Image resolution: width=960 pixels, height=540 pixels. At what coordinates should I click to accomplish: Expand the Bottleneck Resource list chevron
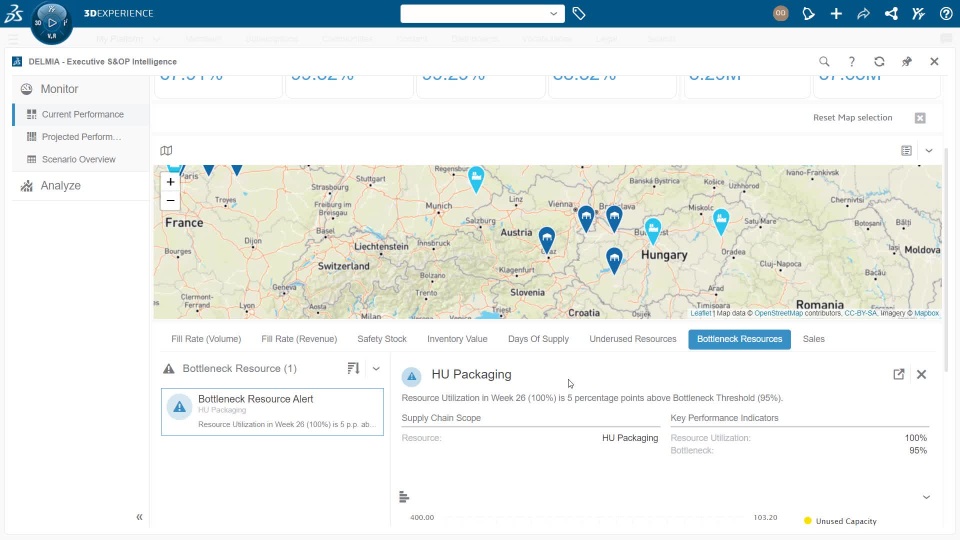[376, 369]
